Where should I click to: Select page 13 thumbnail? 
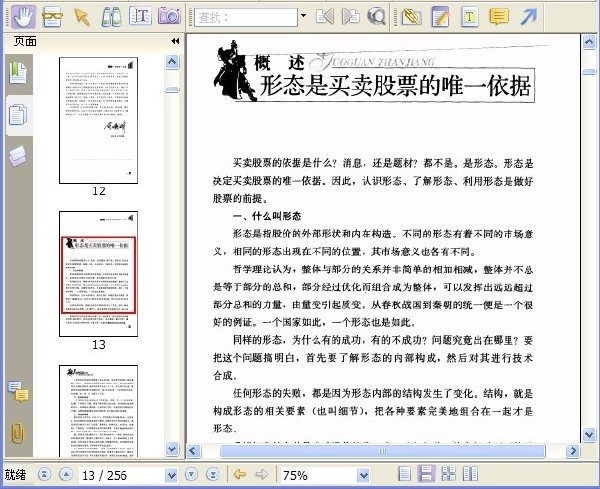98,274
